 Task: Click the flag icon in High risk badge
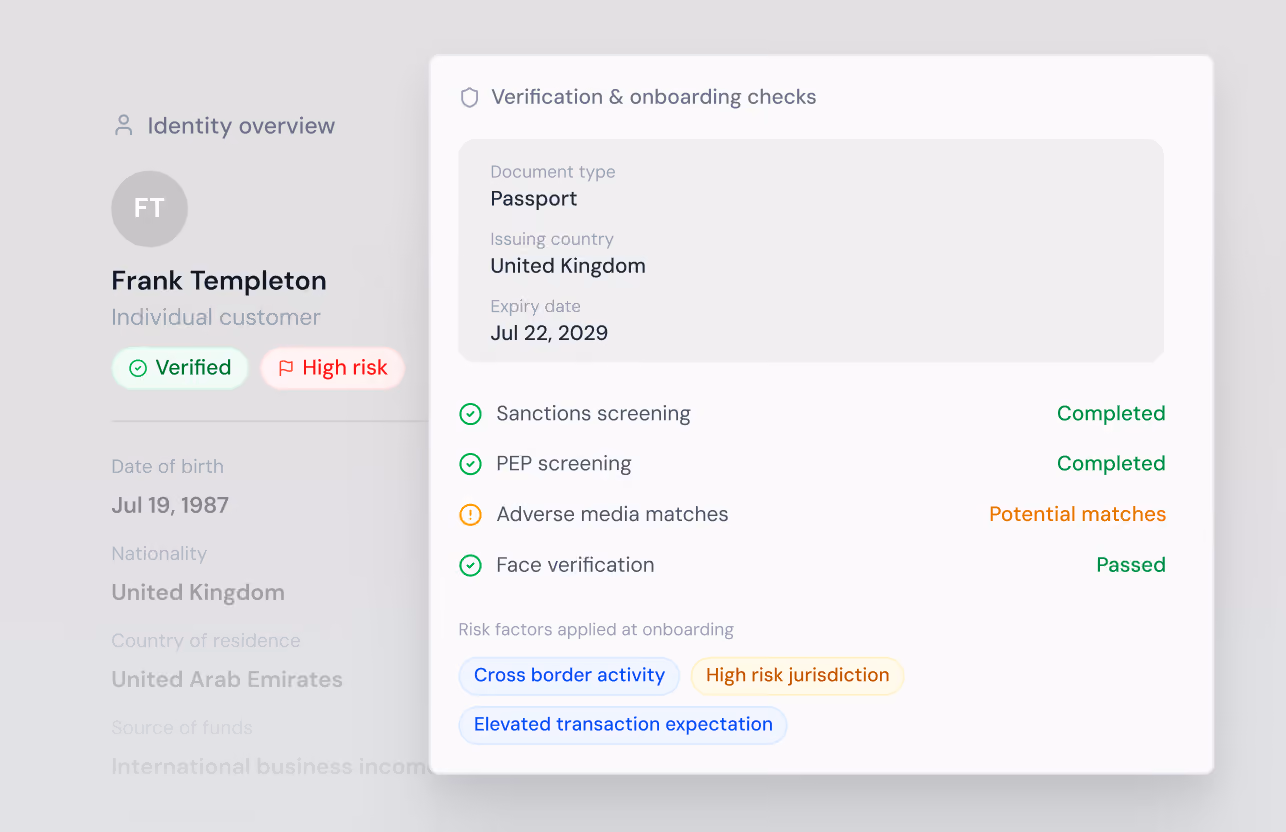[x=286, y=368]
